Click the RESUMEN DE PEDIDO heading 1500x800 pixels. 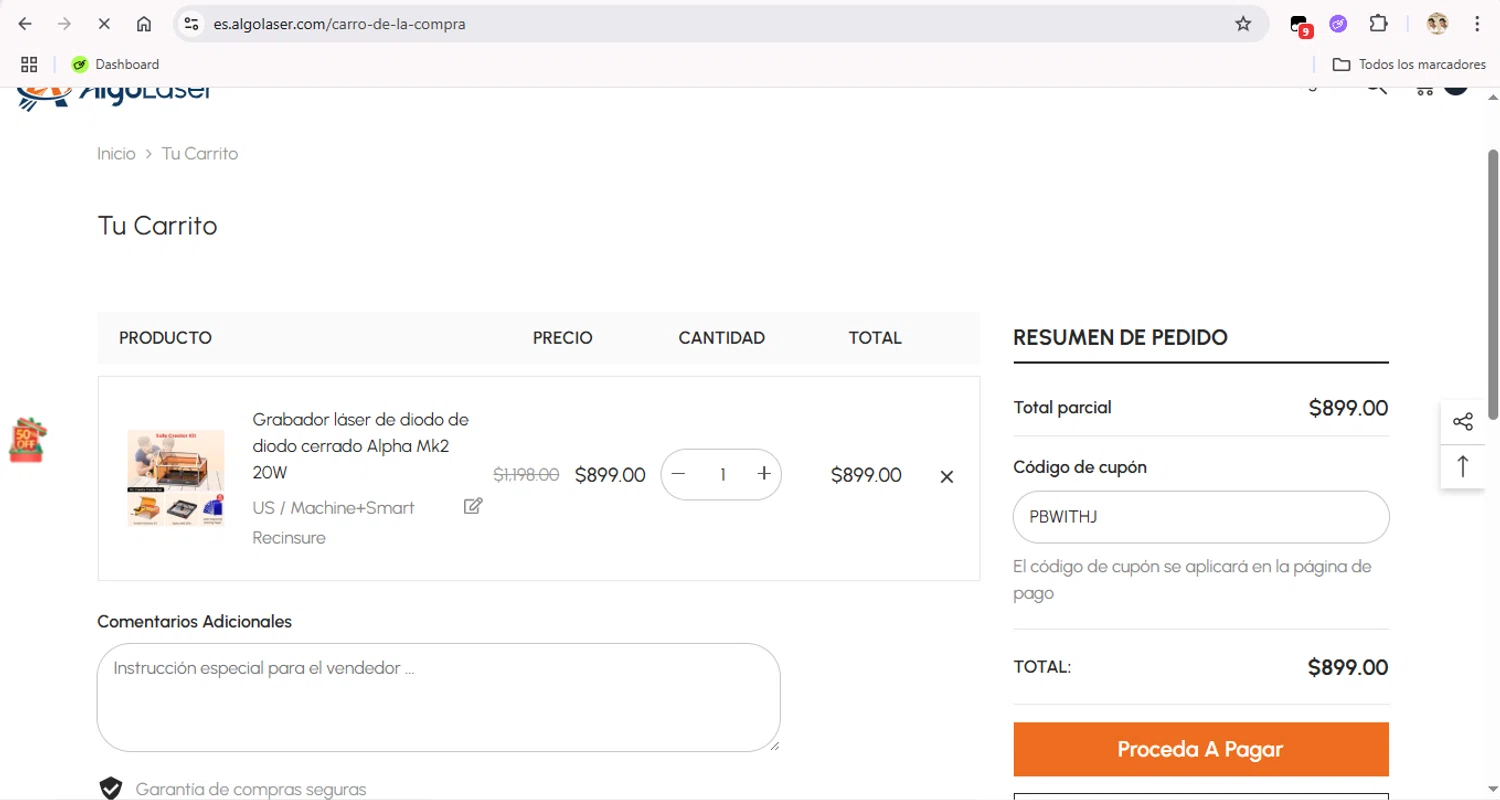[1120, 338]
